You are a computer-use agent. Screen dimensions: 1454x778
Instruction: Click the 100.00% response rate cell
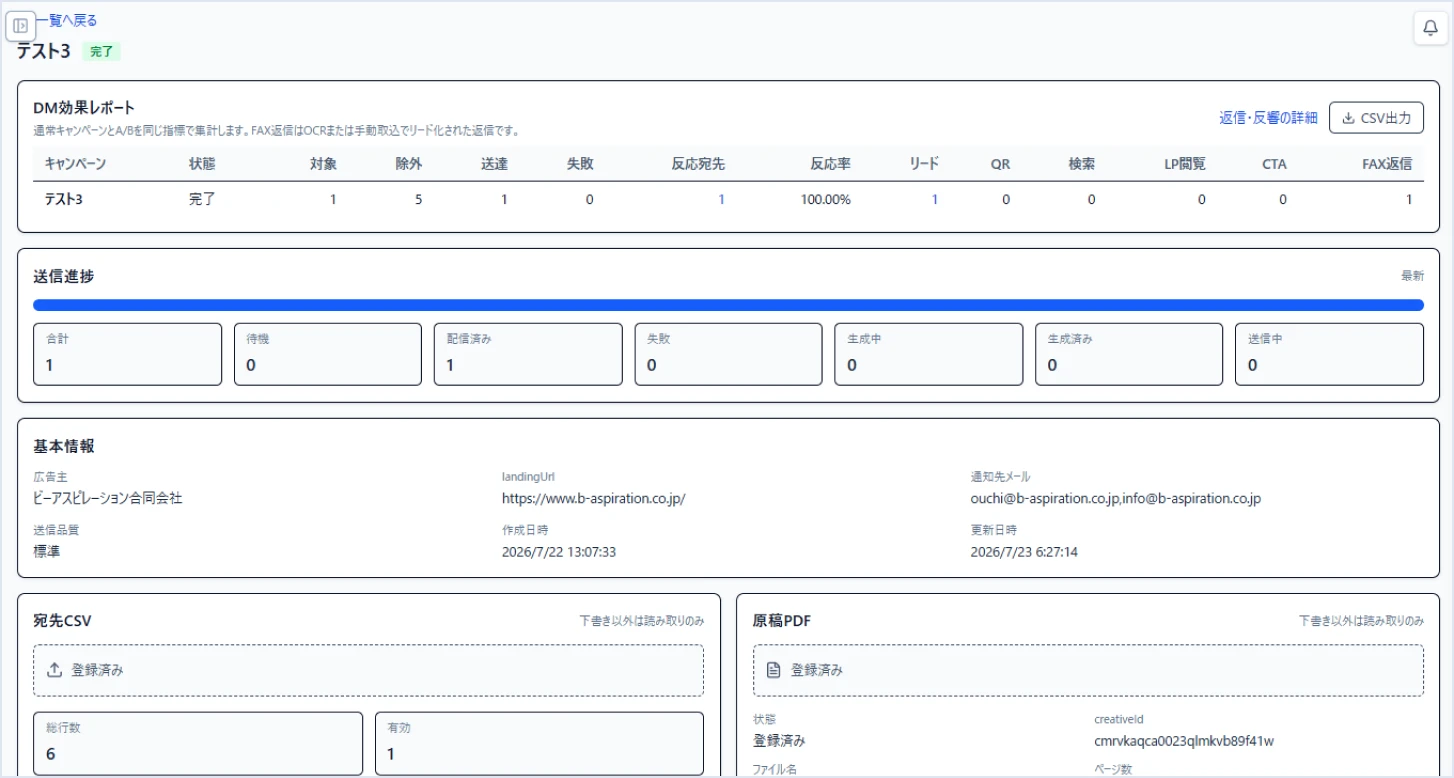826,199
